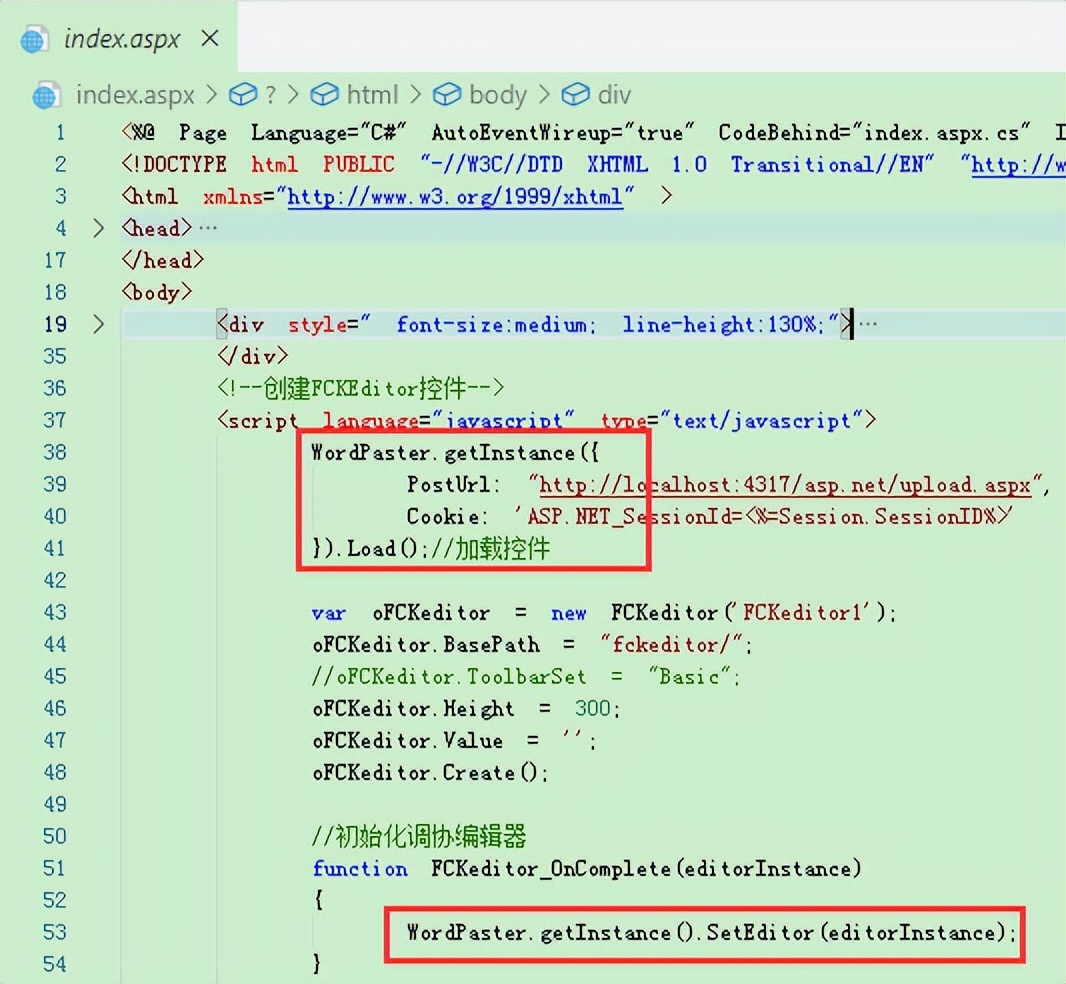
Task: Click the 'FCKeditor1' string literal
Action: coord(800,613)
